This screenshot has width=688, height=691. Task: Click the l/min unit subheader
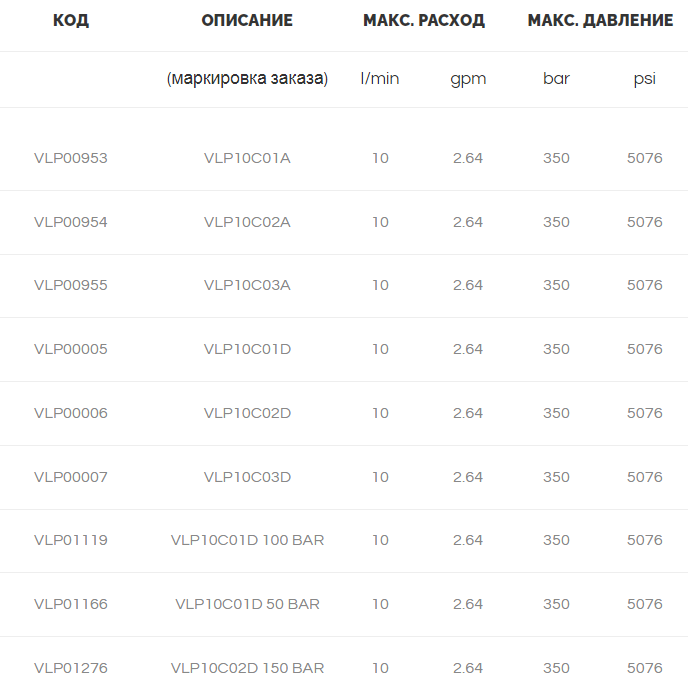click(379, 78)
